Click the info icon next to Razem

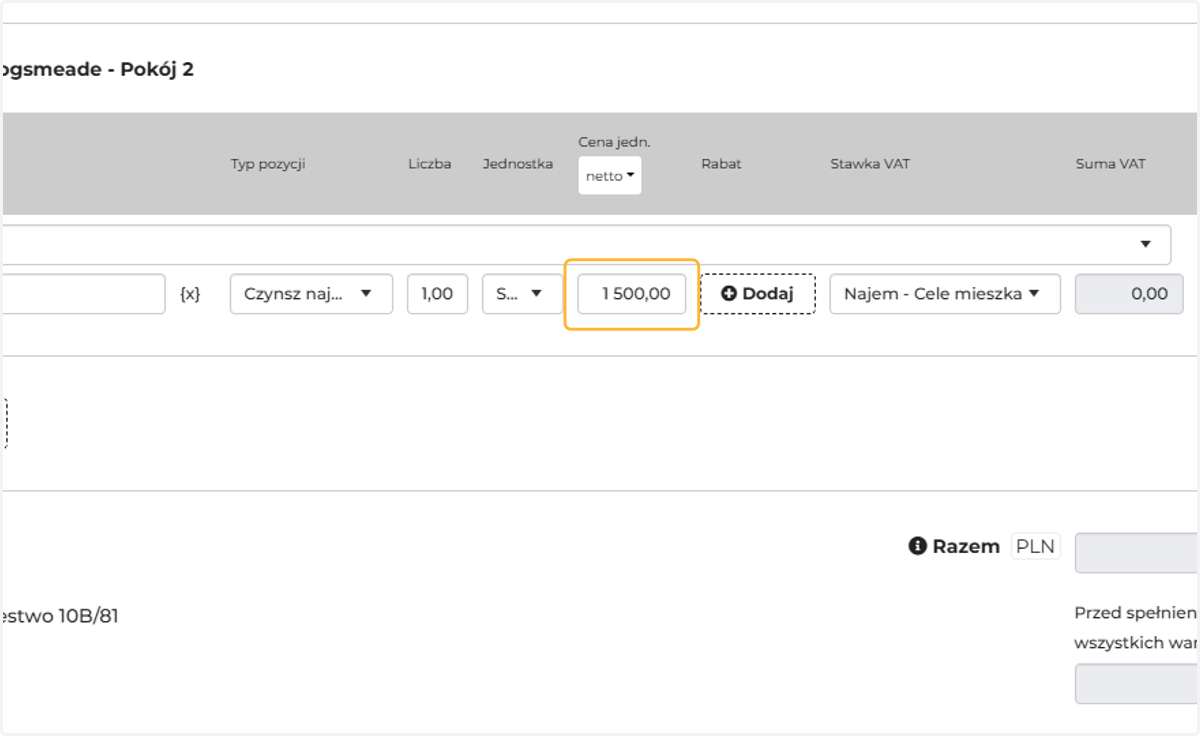coord(917,546)
